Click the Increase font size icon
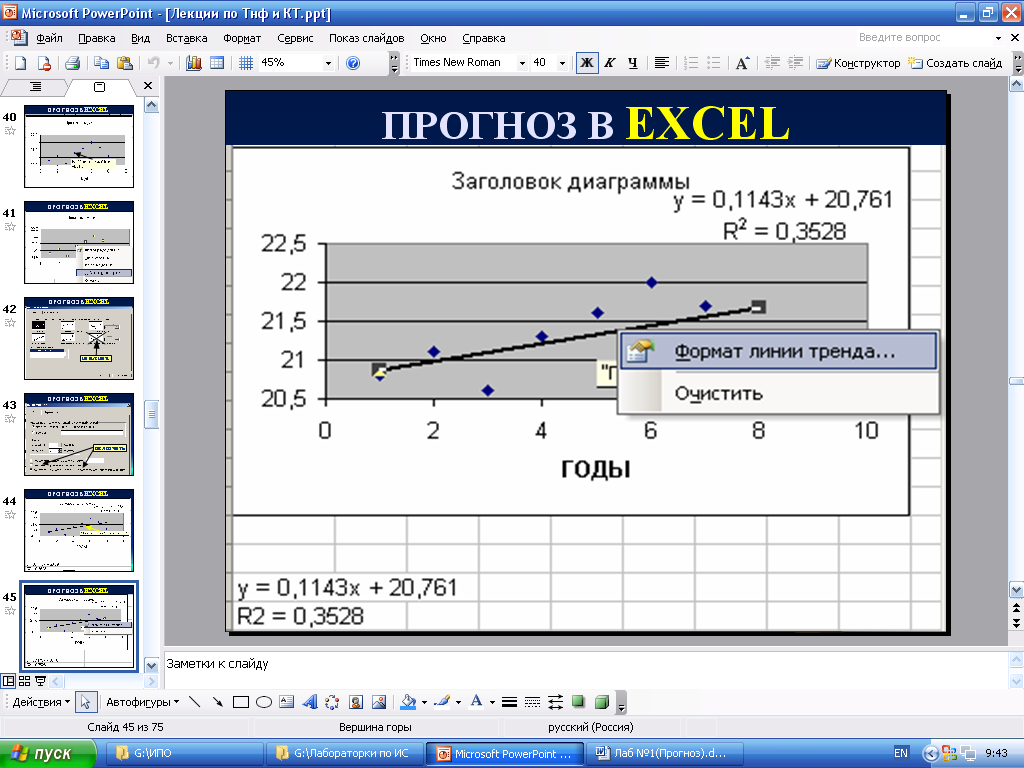This screenshot has height=768, width=1024. click(x=743, y=63)
